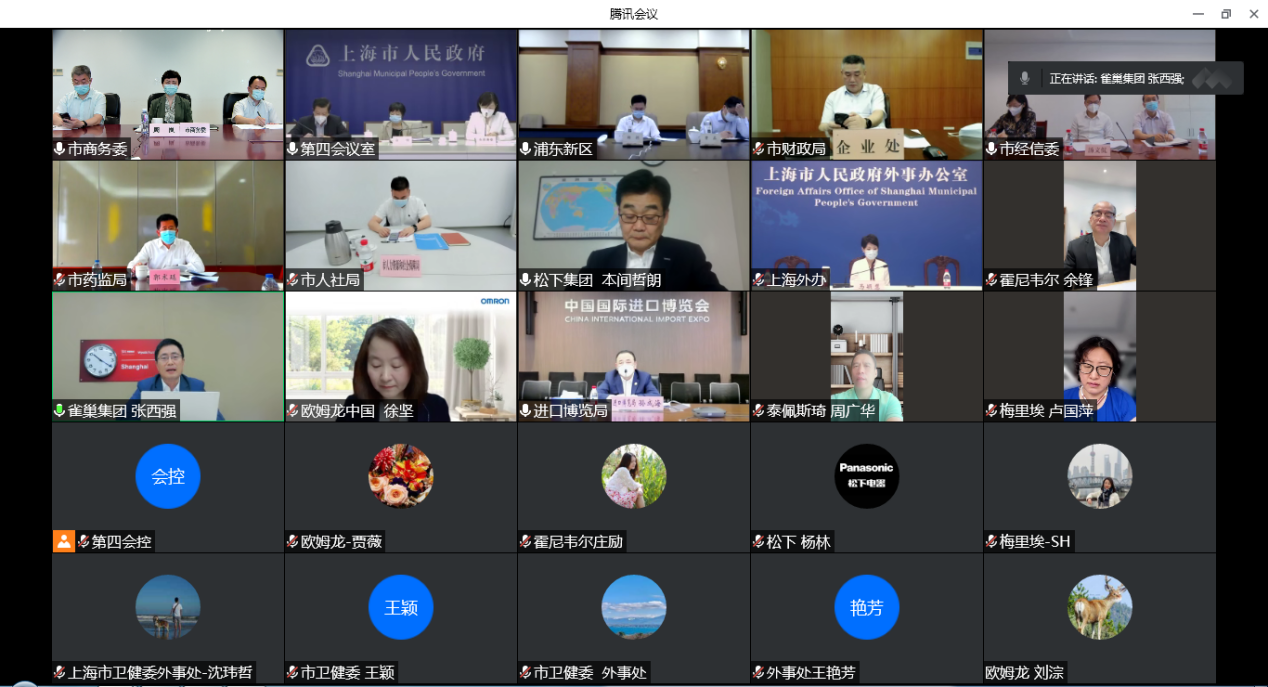Click the mic icon beside 市卫健委 外事处
The width and height of the screenshot is (1268, 687).
coord(526,673)
